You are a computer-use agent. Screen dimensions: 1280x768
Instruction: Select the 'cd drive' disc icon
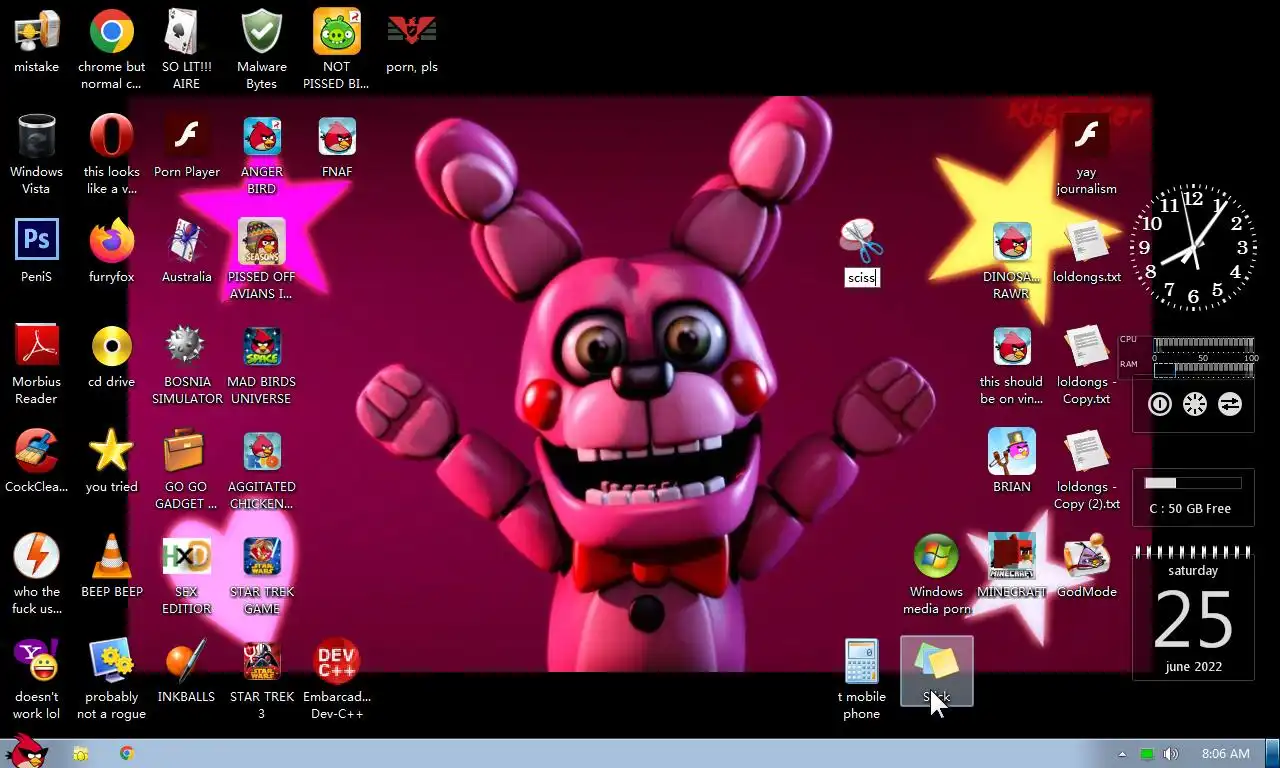coord(112,346)
